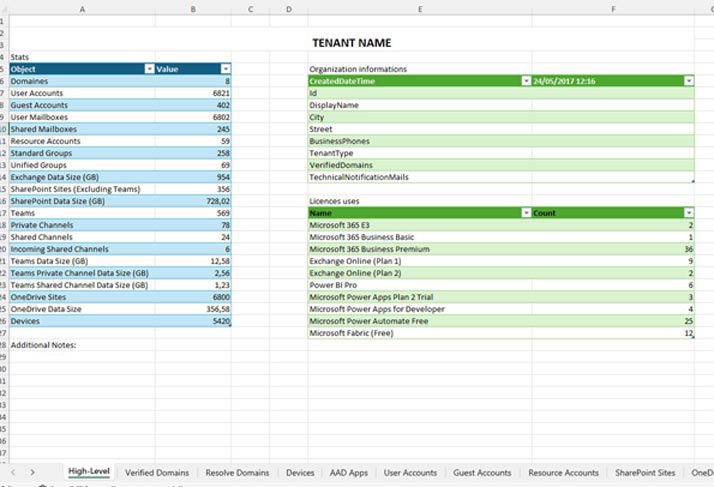714x487 pixels.
Task: Click the VerifiedDomains cell
Action: coord(420,165)
